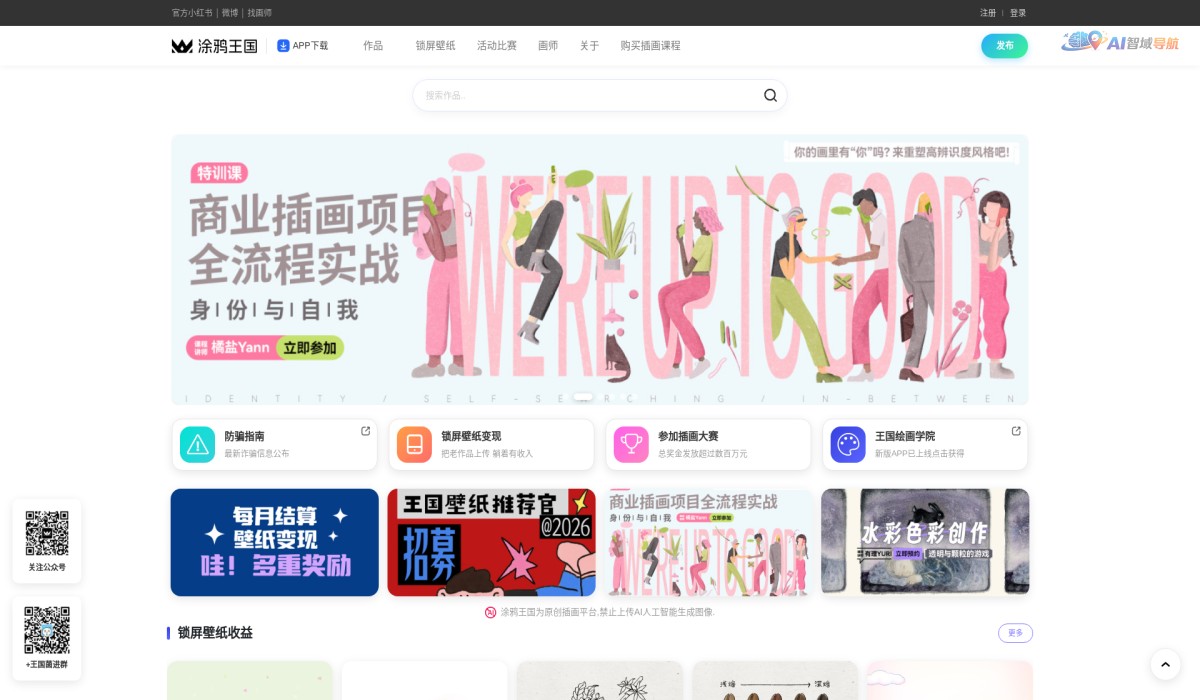This screenshot has width=1200, height=700.
Task: Open the 活动比赛 section
Action: (x=497, y=46)
